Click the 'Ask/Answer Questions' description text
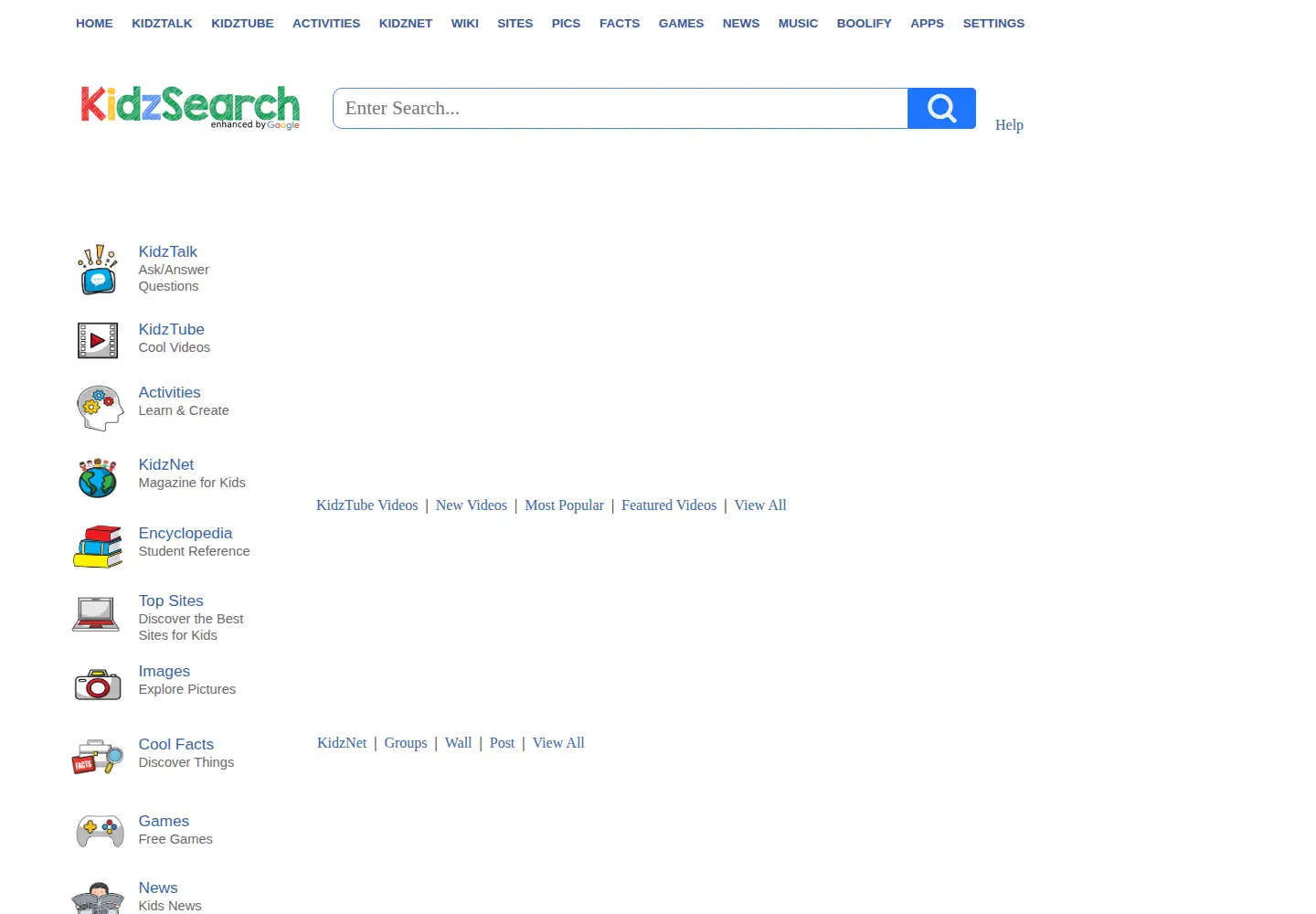This screenshot has width=1316, height=914. click(x=174, y=278)
